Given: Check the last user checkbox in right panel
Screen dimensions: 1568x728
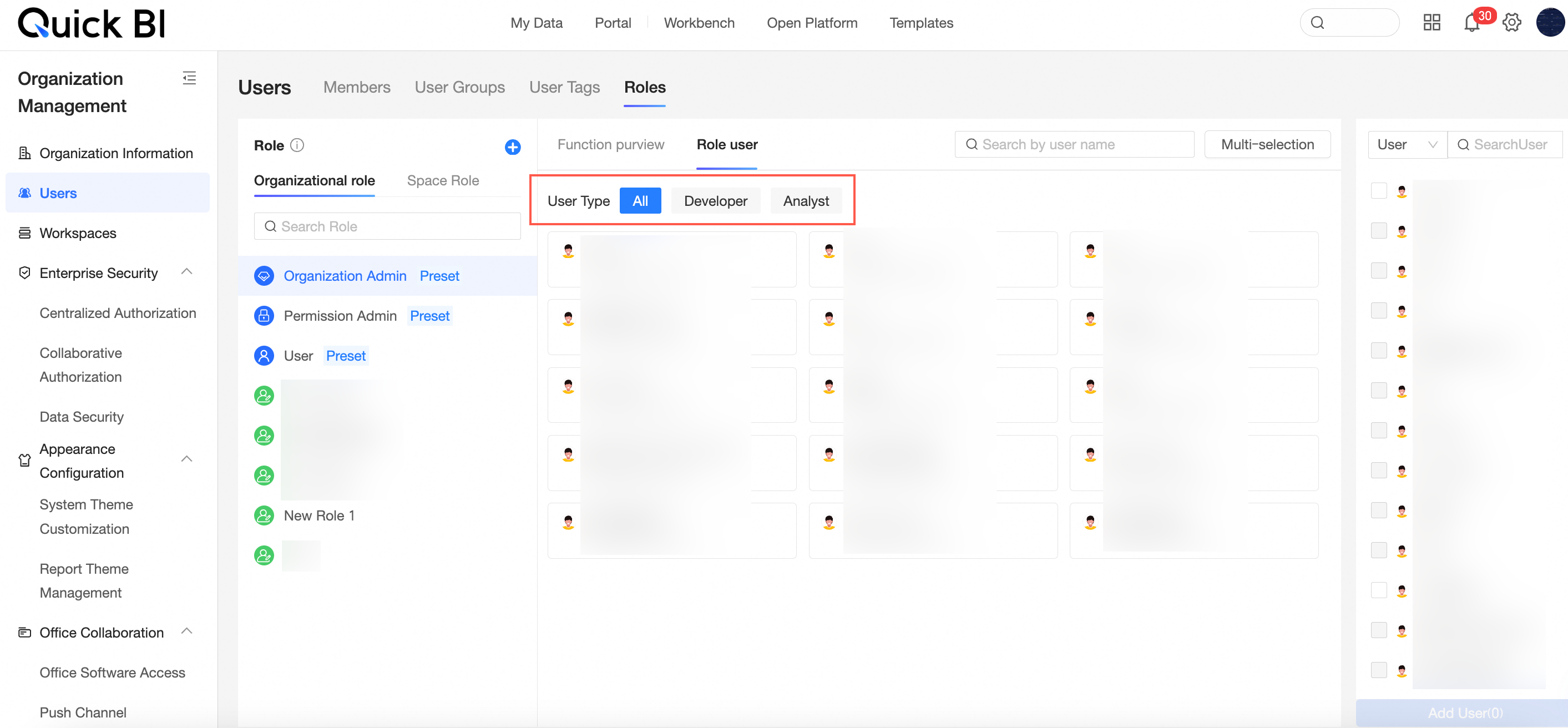Looking at the screenshot, I should tap(1378, 670).
